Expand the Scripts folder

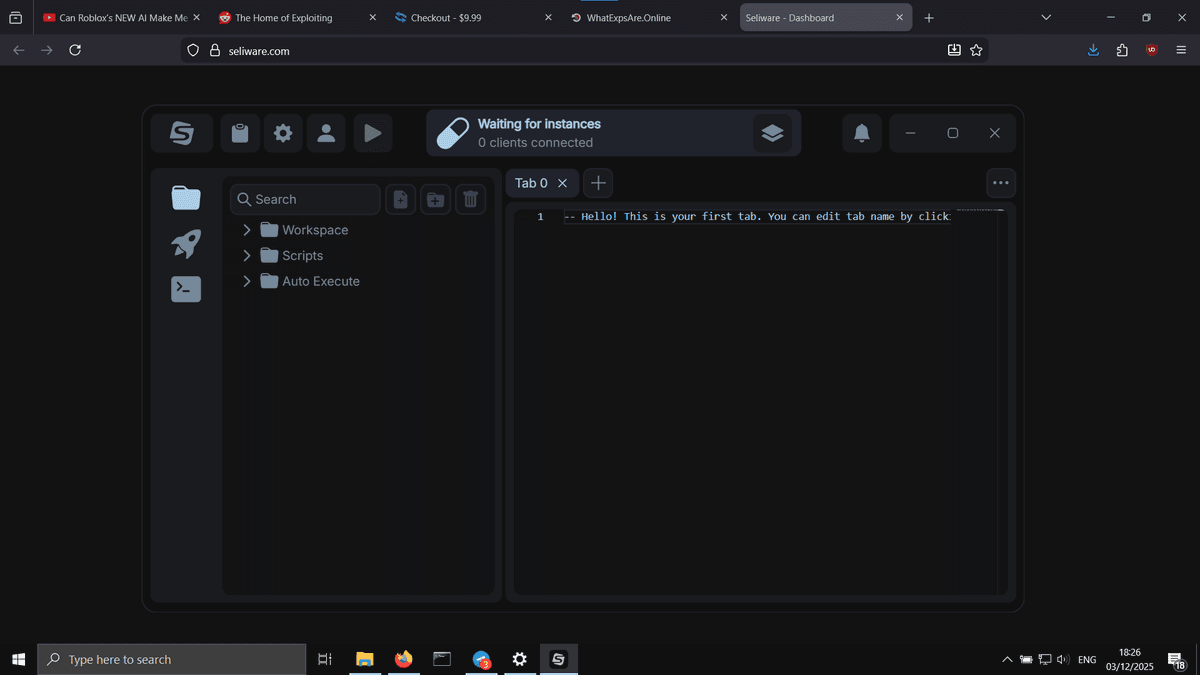point(247,256)
